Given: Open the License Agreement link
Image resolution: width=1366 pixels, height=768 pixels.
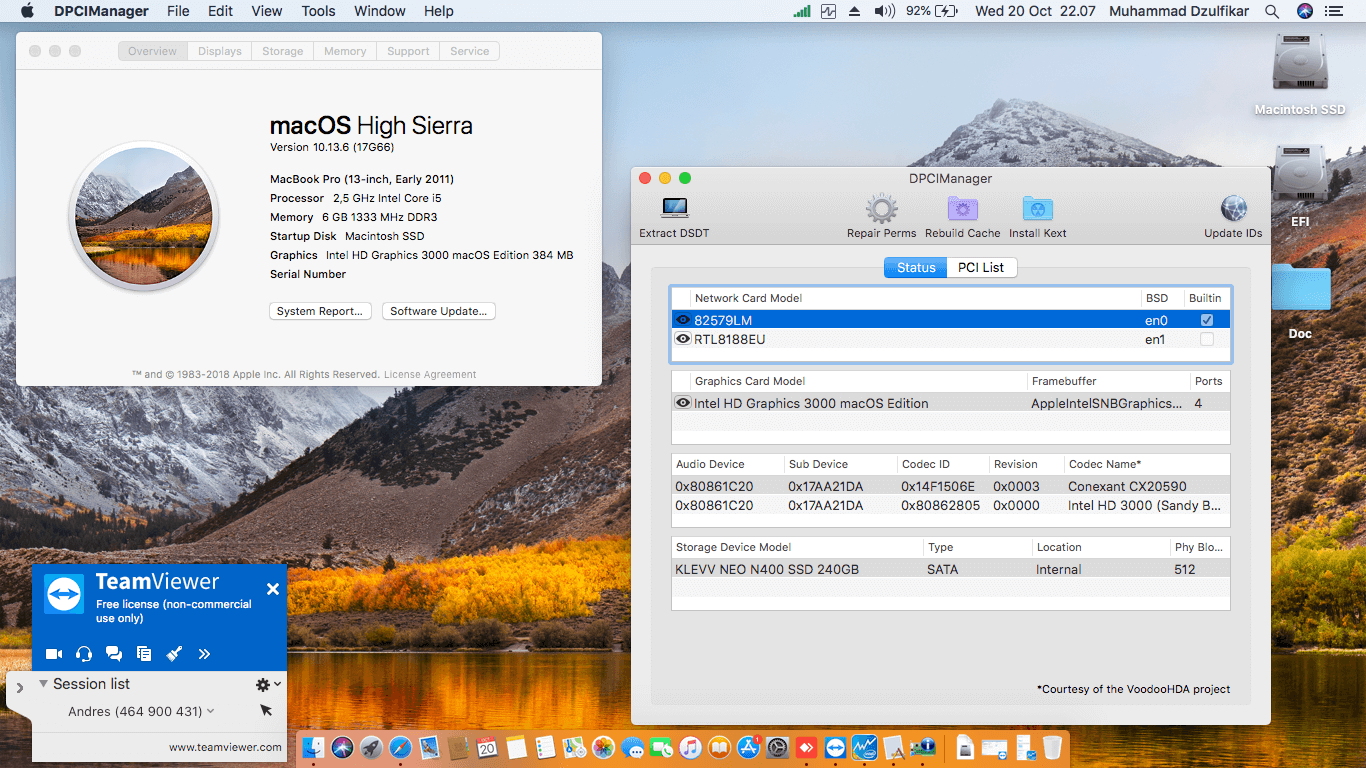Looking at the screenshot, I should [x=430, y=374].
